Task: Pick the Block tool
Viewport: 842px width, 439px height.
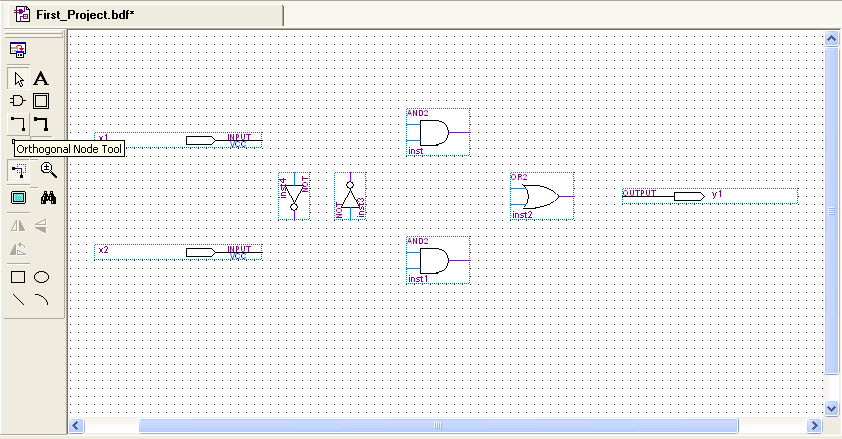Action: coord(41,101)
